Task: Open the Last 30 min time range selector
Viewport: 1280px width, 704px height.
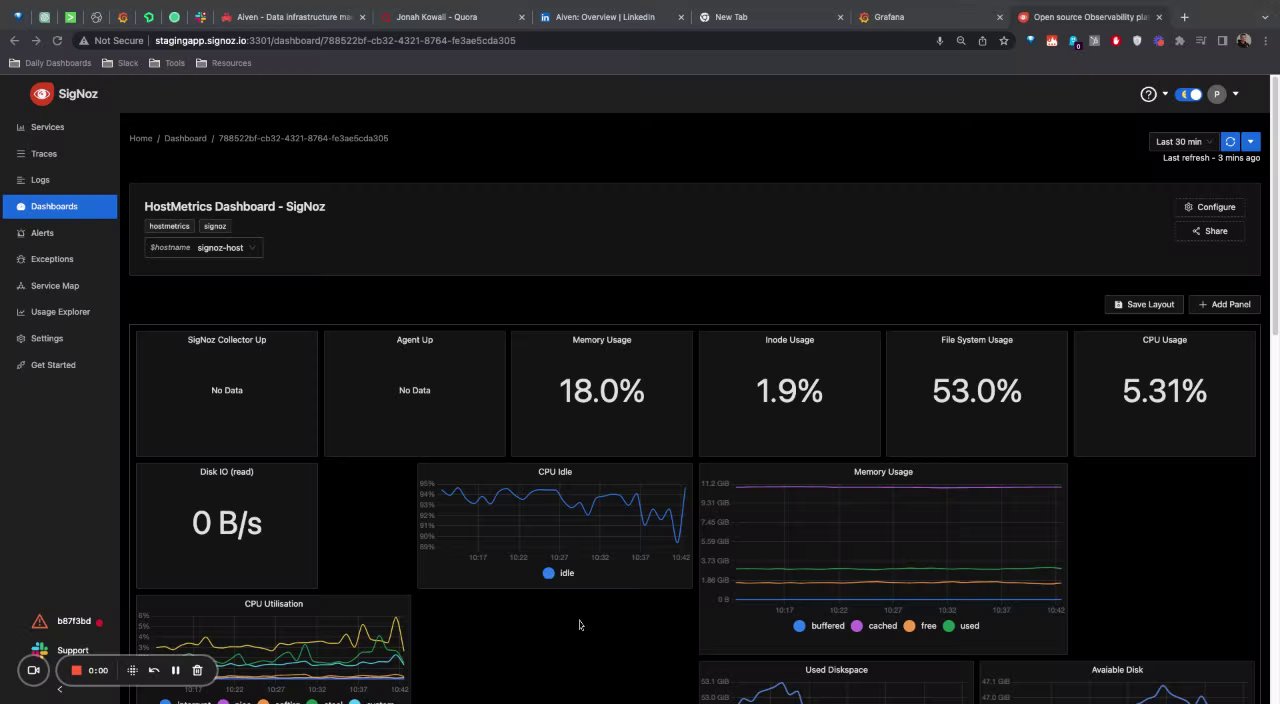Action: (x=1184, y=142)
